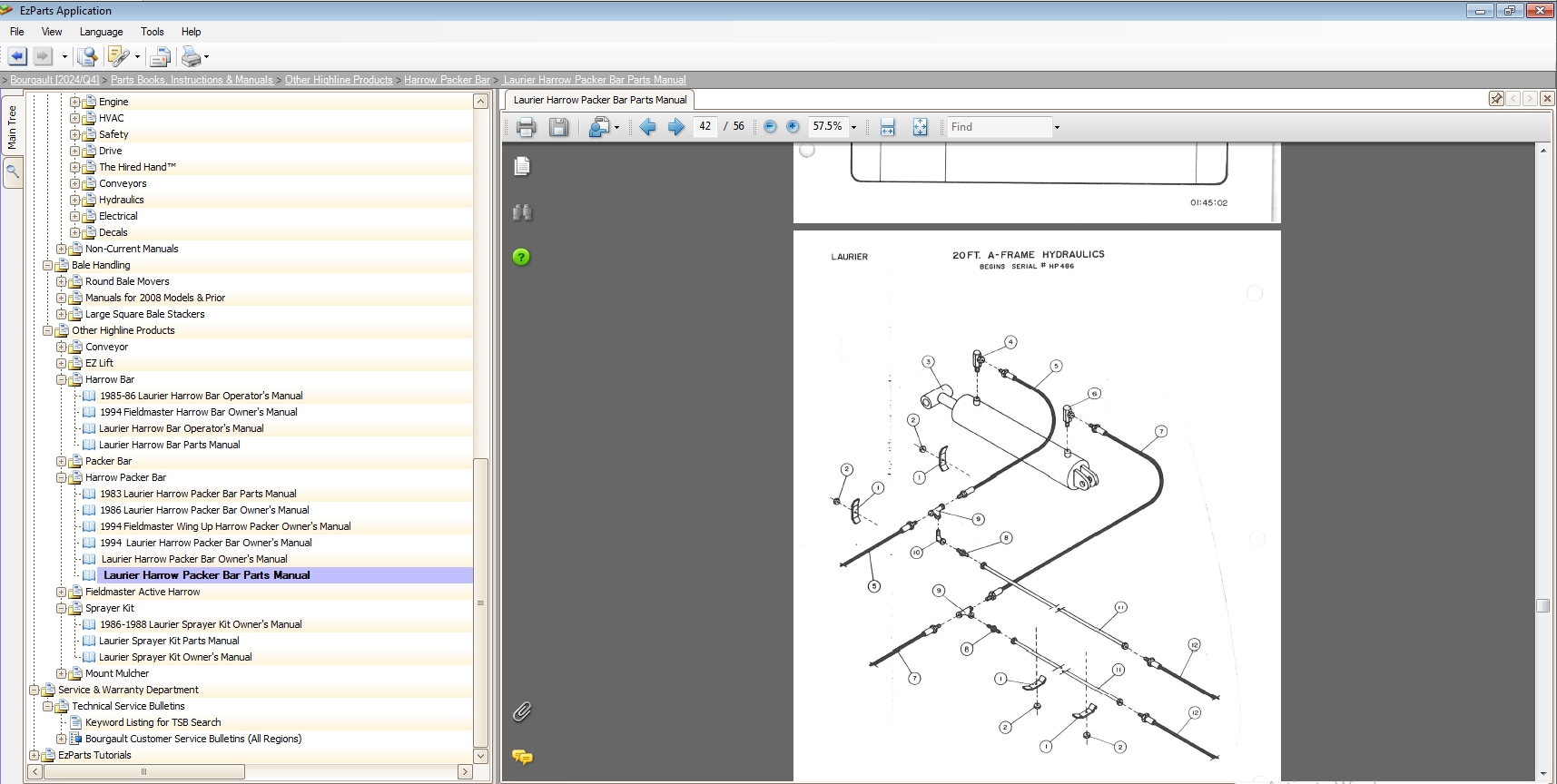Open the Language menu

101,32
